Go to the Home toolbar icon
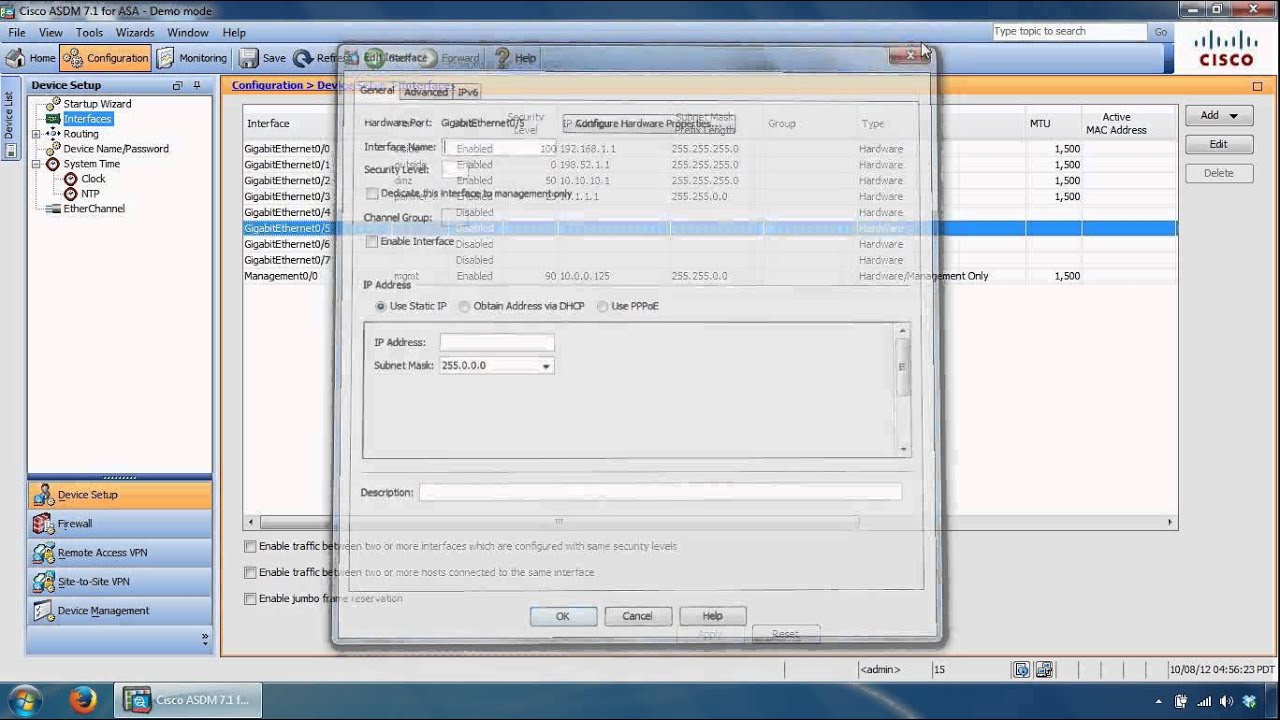Image resolution: width=1280 pixels, height=720 pixels. tap(30, 58)
